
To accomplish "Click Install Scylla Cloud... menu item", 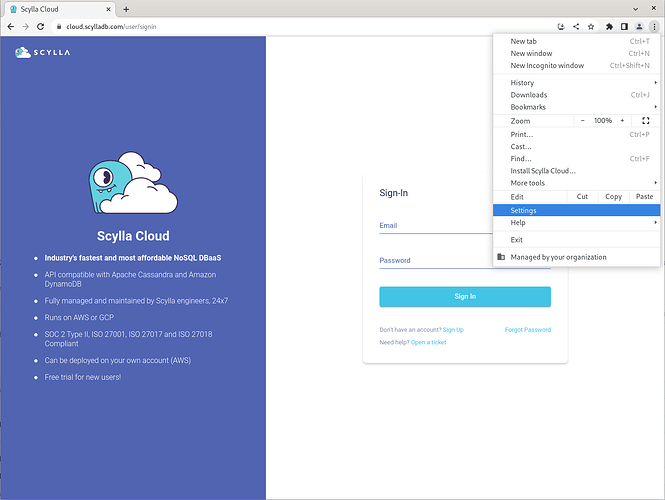I will [x=576, y=171].
